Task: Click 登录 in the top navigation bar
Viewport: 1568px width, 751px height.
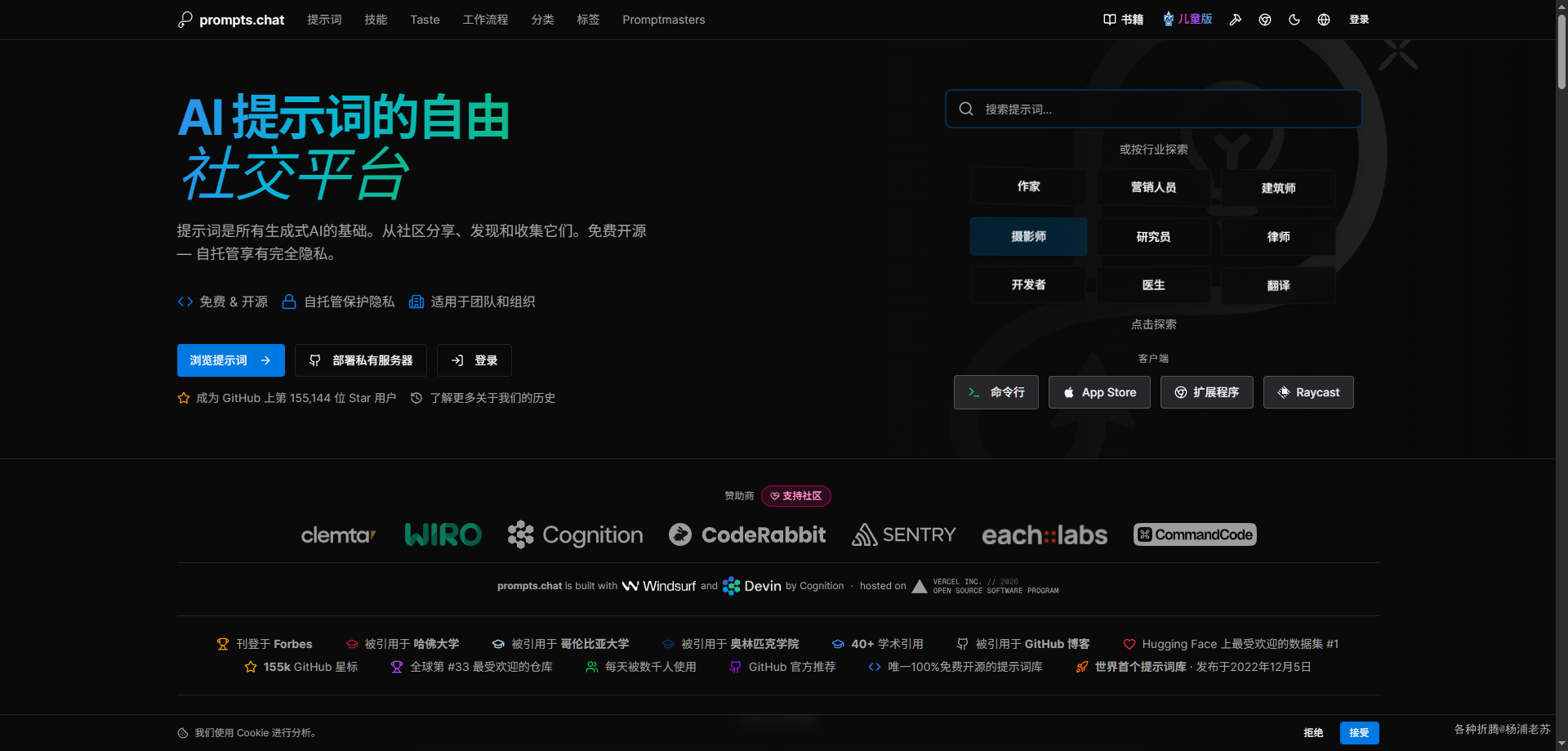Action: 1359,20
